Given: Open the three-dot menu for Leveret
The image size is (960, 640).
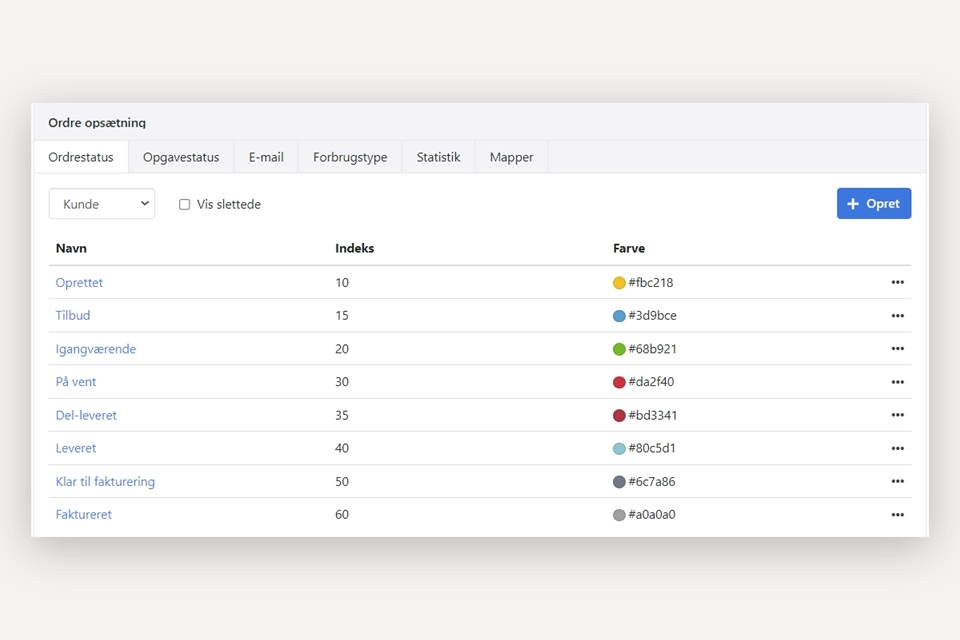Looking at the screenshot, I should click(897, 448).
